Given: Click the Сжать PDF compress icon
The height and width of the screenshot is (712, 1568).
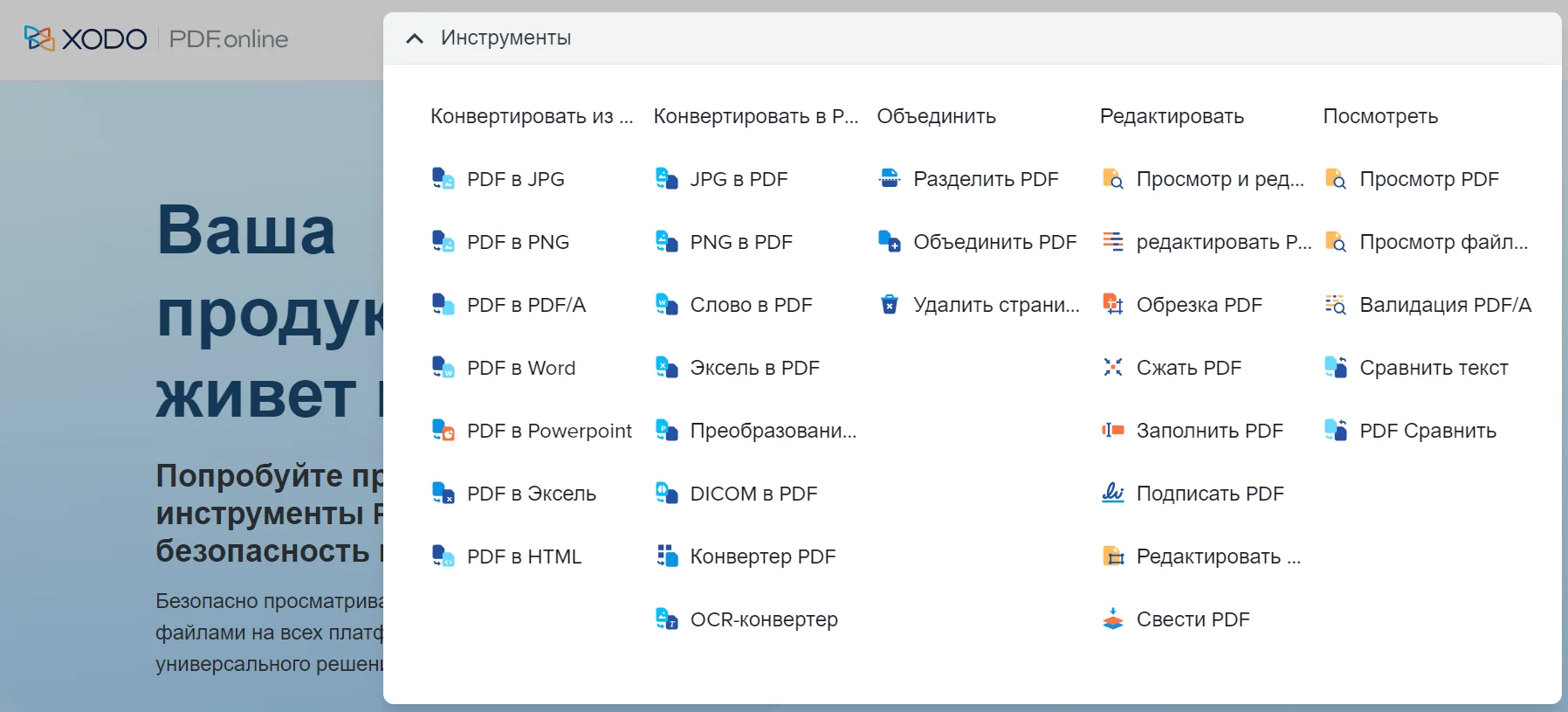Looking at the screenshot, I should [1113, 368].
